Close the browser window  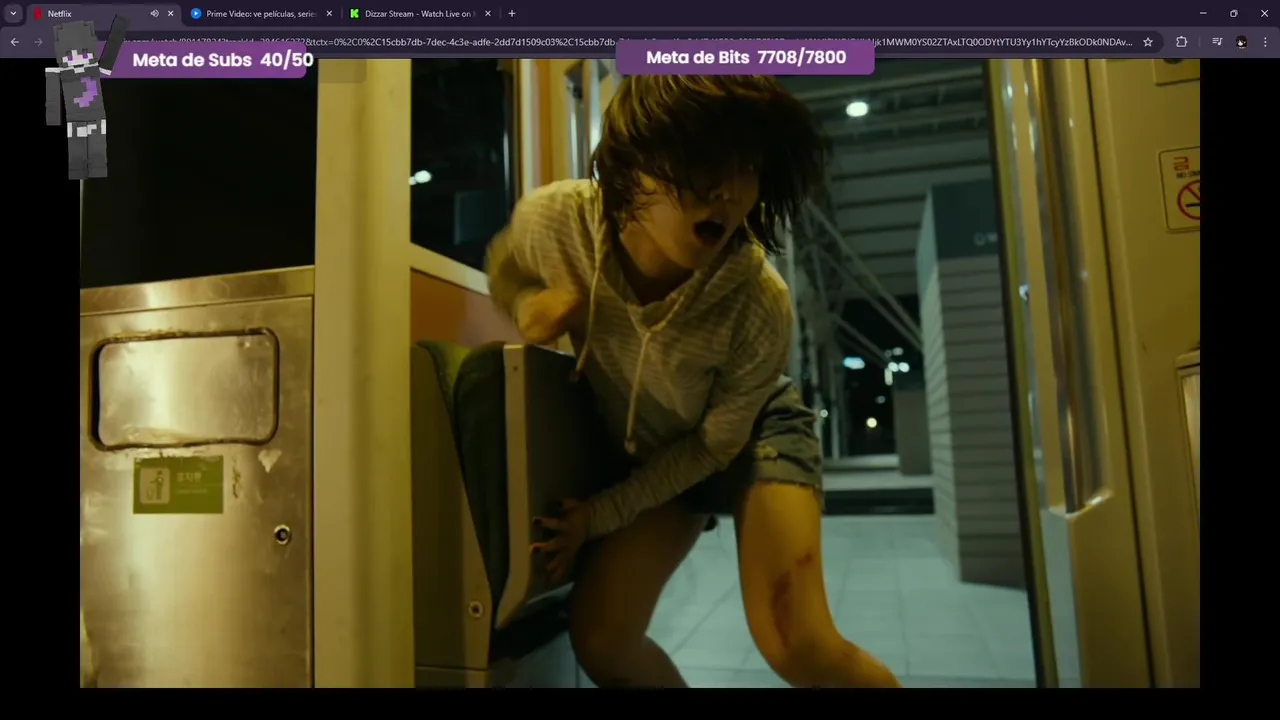[x=1264, y=14]
